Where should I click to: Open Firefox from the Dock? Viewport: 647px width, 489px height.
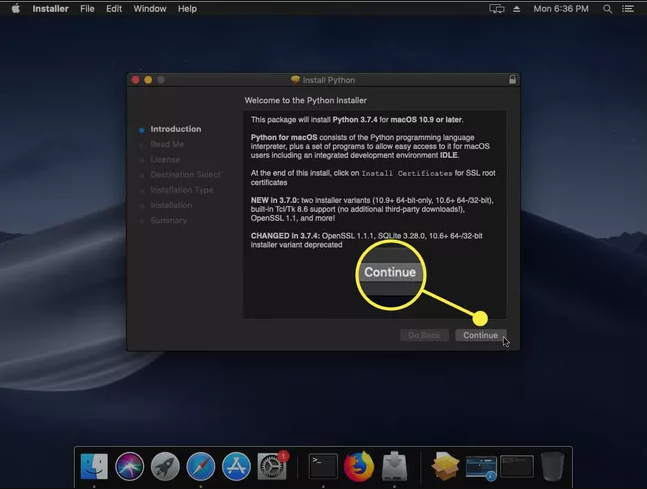click(x=359, y=466)
